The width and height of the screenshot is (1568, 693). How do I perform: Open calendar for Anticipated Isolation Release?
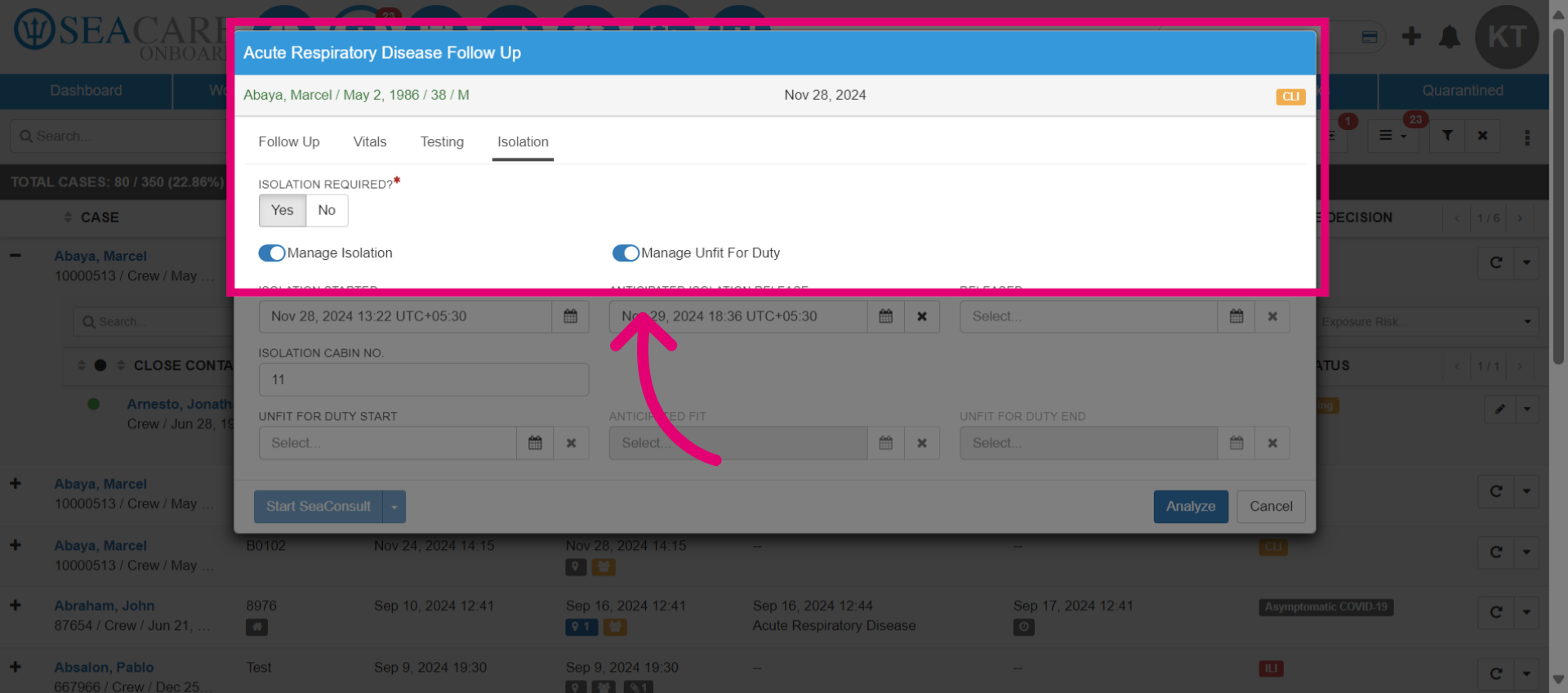click(885, 316)
